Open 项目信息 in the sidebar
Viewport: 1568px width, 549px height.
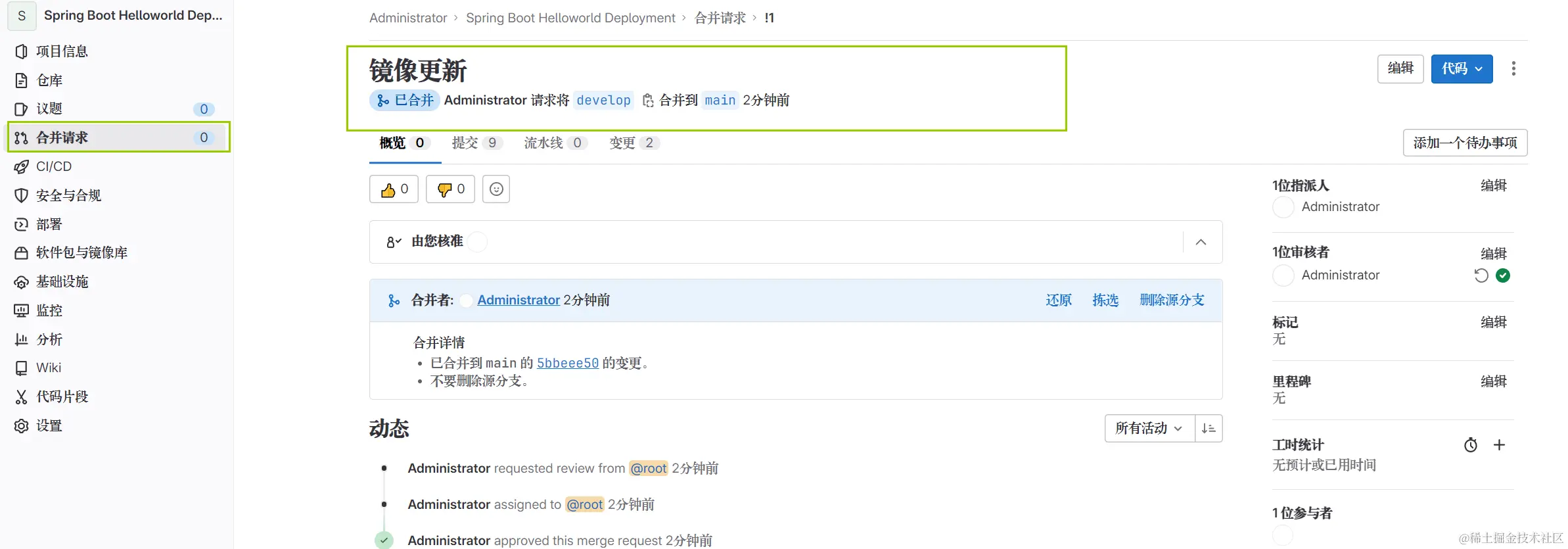(x=62, y=51)
